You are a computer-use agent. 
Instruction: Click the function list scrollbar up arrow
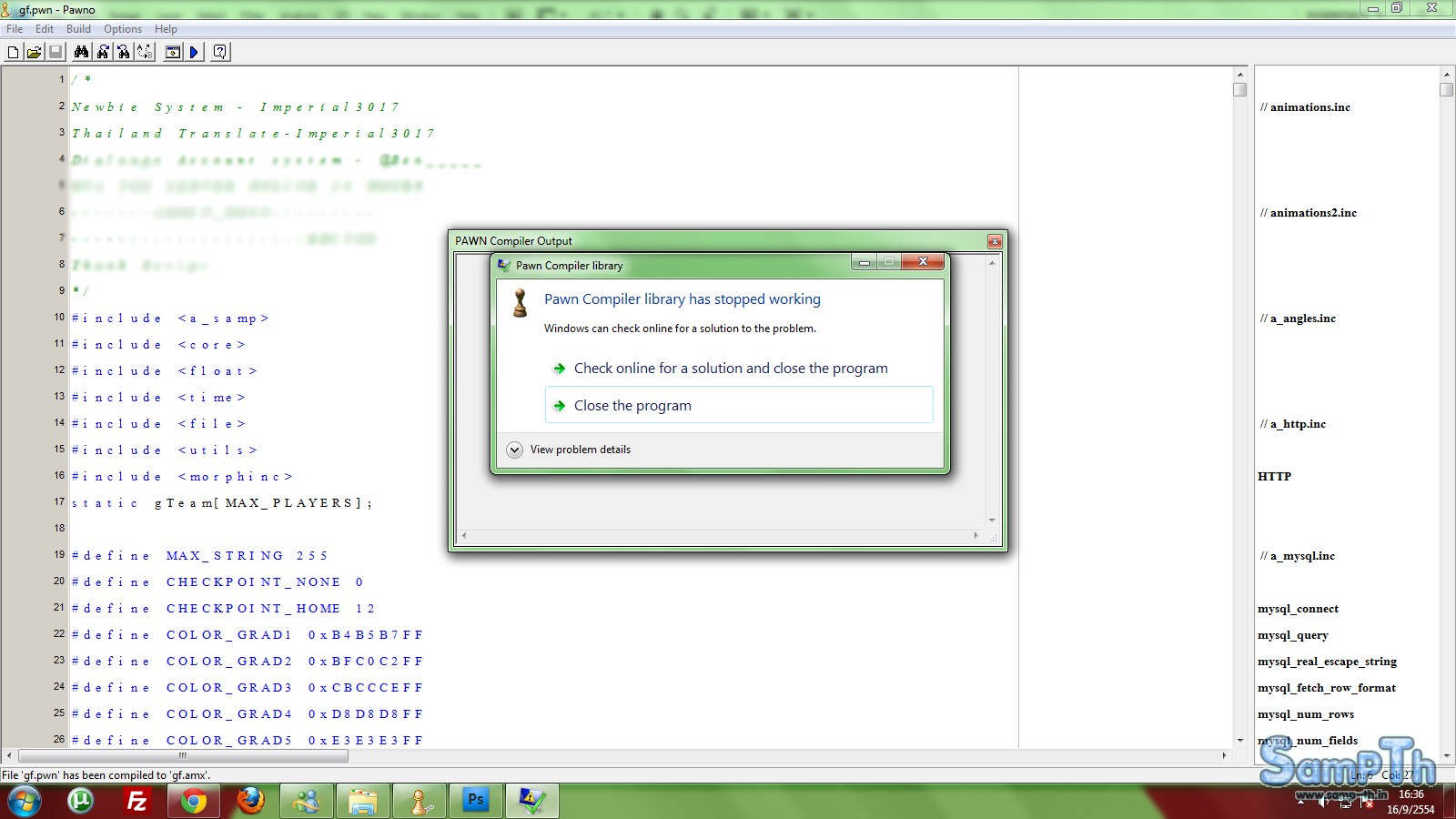pos(1447,74)
